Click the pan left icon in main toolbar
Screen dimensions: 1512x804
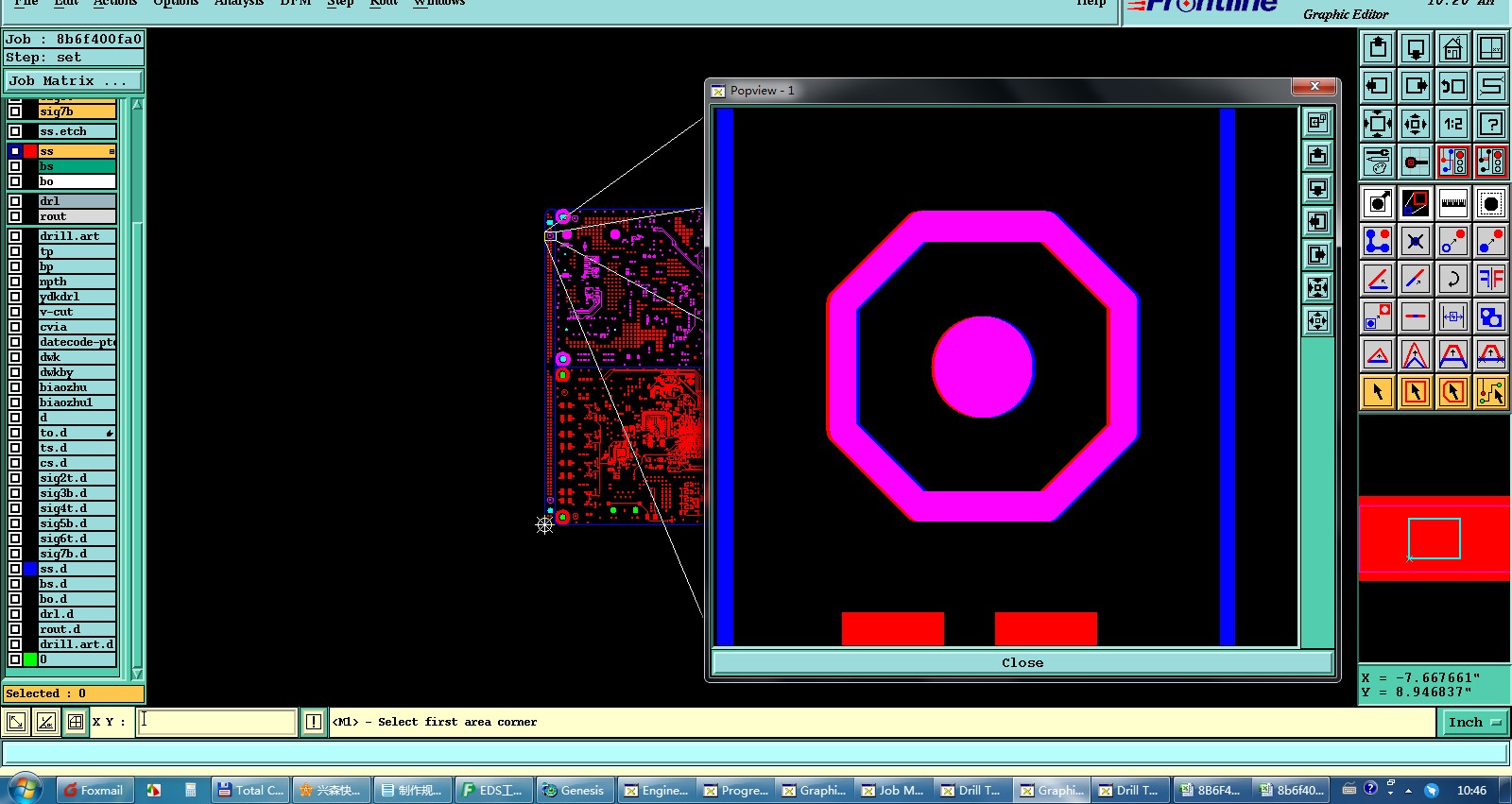[1378, 86]
